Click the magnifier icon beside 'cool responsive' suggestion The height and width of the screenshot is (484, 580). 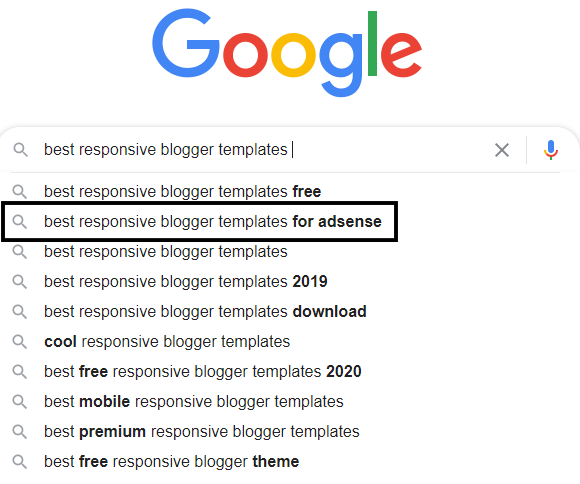click(20, 342)
